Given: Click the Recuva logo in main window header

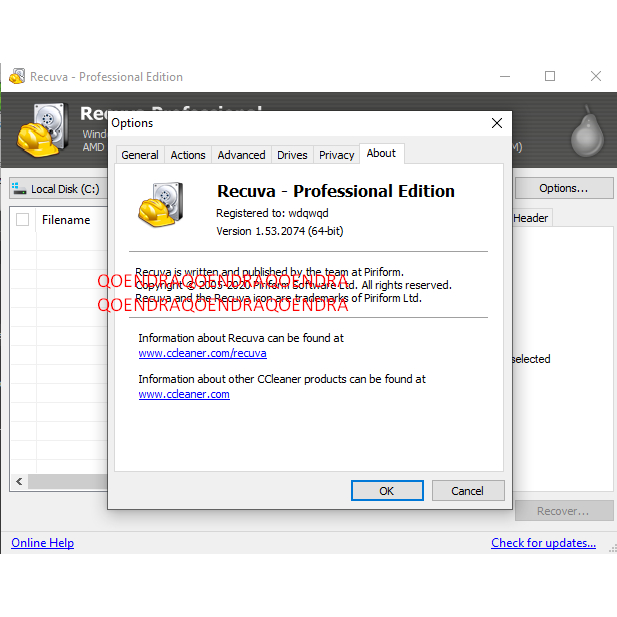Looking at the screenshot, I should (42, 130).
